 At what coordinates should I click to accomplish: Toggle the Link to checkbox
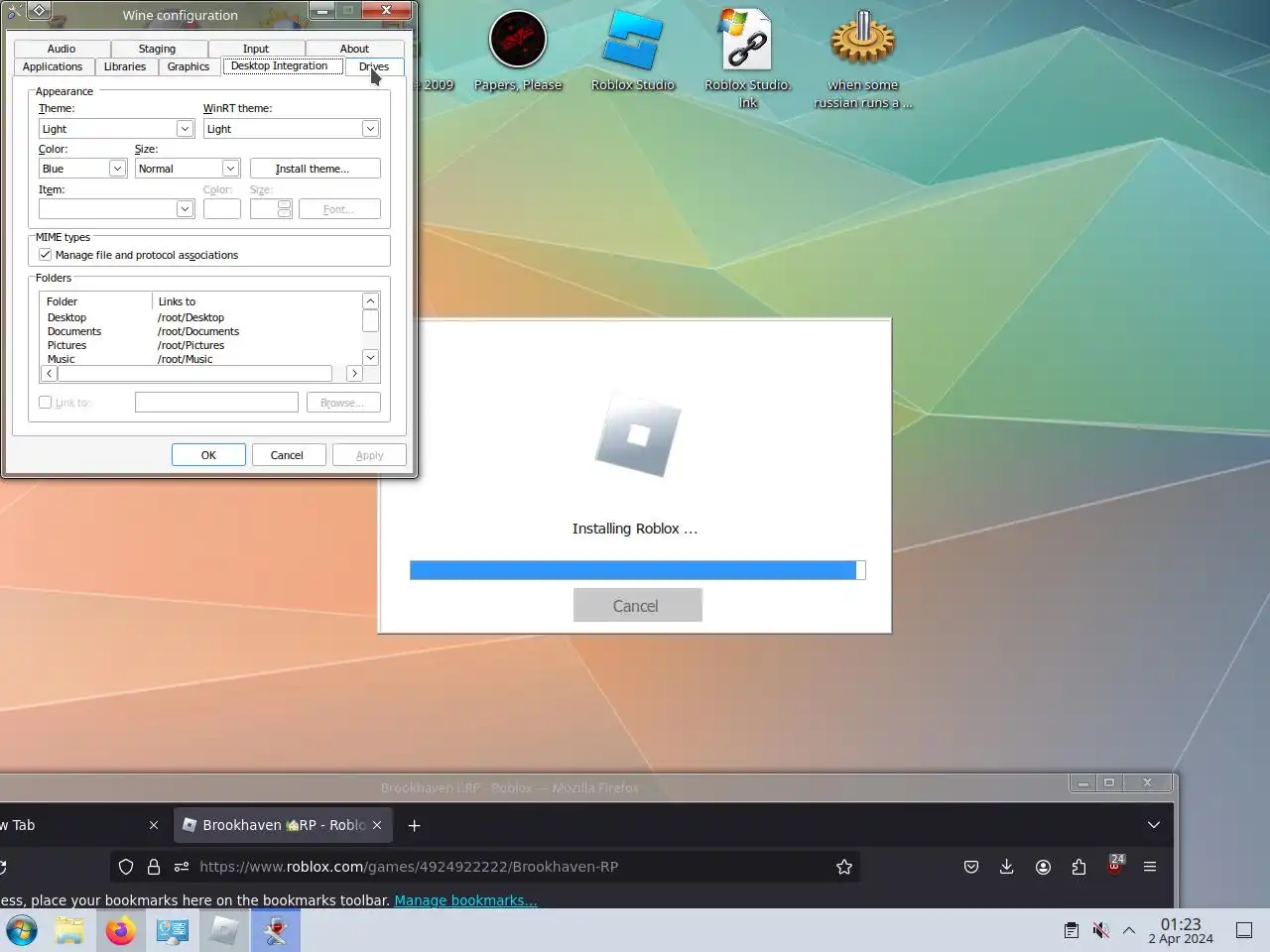tap(45, 403)
